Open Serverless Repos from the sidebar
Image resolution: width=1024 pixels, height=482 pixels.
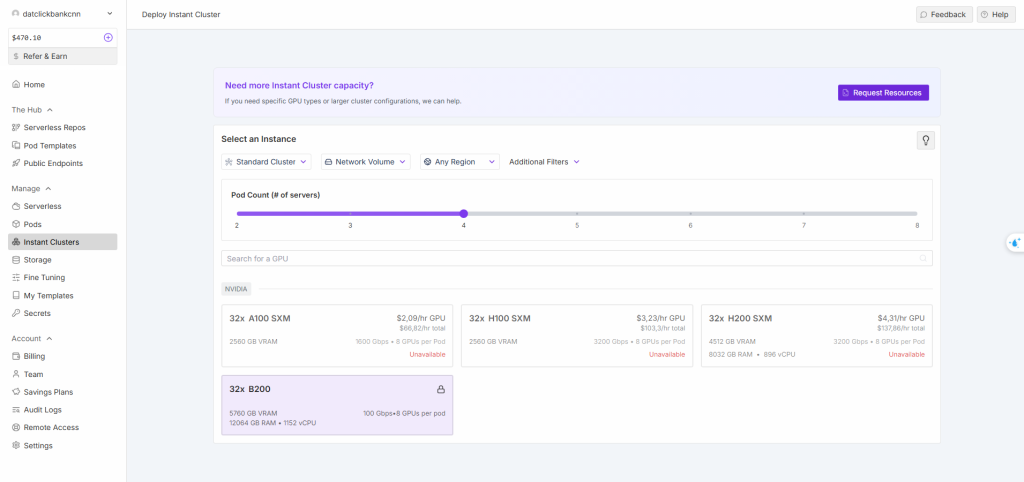click(54, 127)
